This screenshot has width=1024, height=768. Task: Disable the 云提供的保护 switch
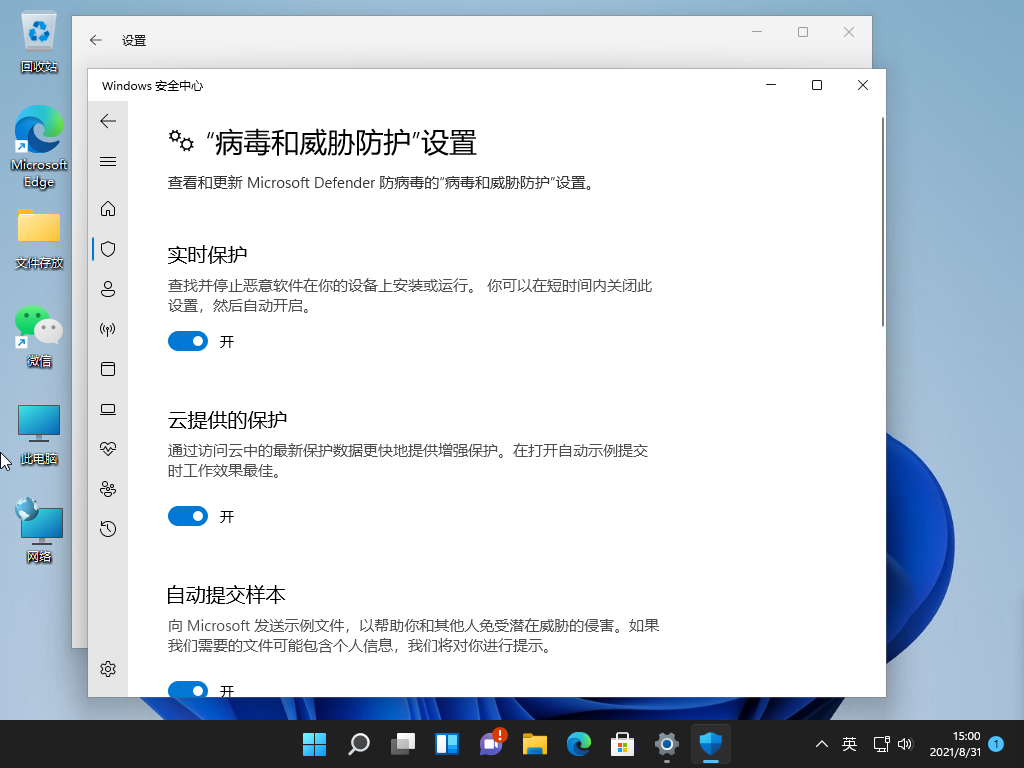pos(188,516)
